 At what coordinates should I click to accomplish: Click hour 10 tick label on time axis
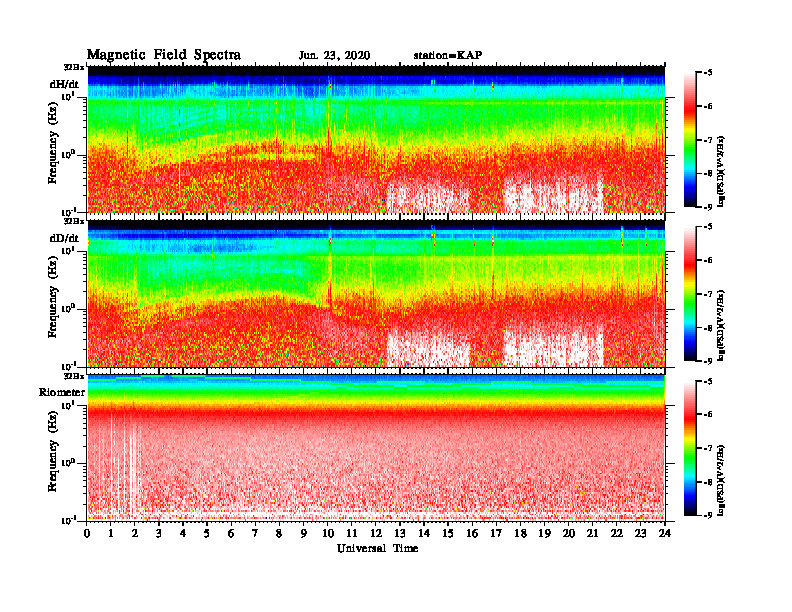[x=328, y=533]
